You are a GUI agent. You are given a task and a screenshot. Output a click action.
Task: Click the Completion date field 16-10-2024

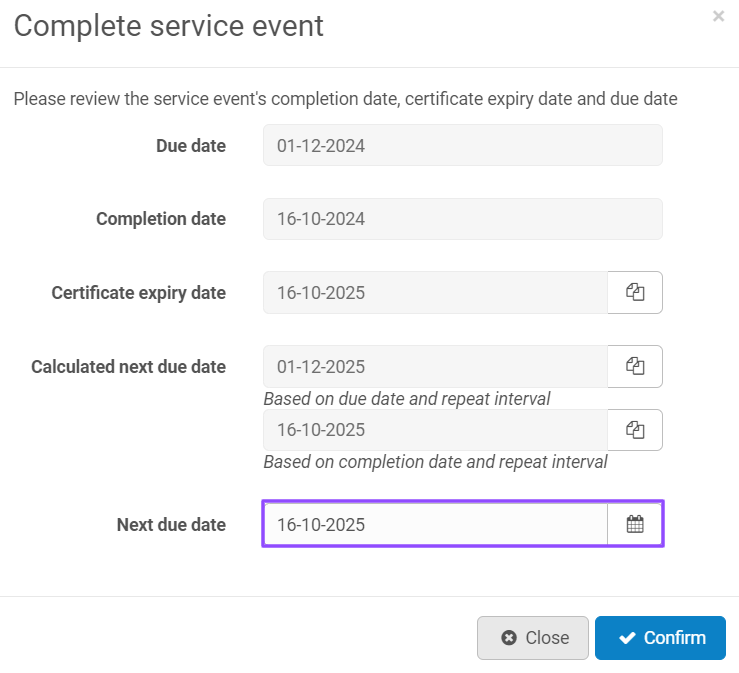(463, 219)
